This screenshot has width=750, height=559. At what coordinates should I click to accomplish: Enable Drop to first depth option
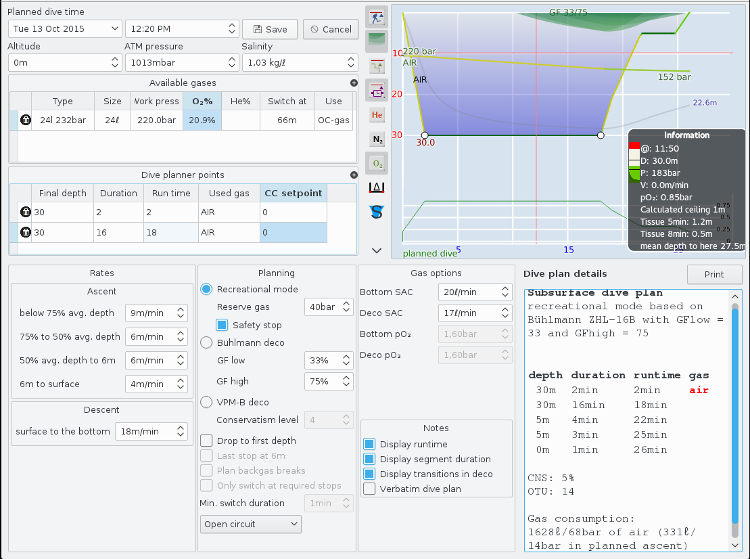point(207,440)
